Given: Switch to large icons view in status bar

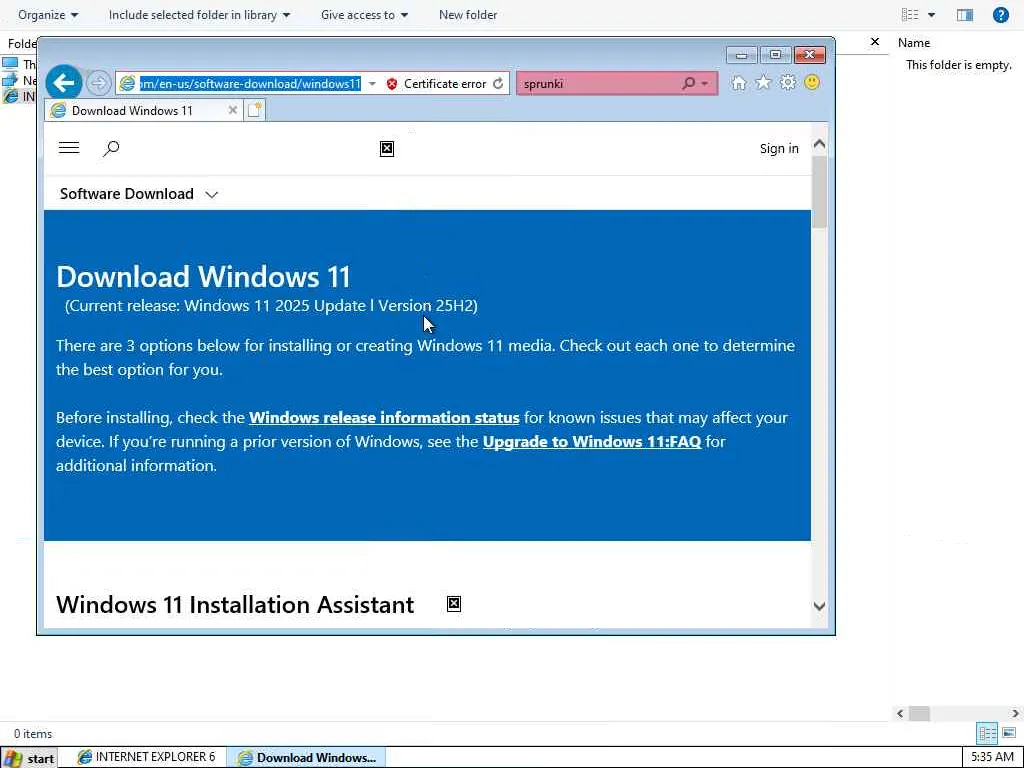Looking at the screenshot, I should pyautogui.click(x=1009, y=733).
